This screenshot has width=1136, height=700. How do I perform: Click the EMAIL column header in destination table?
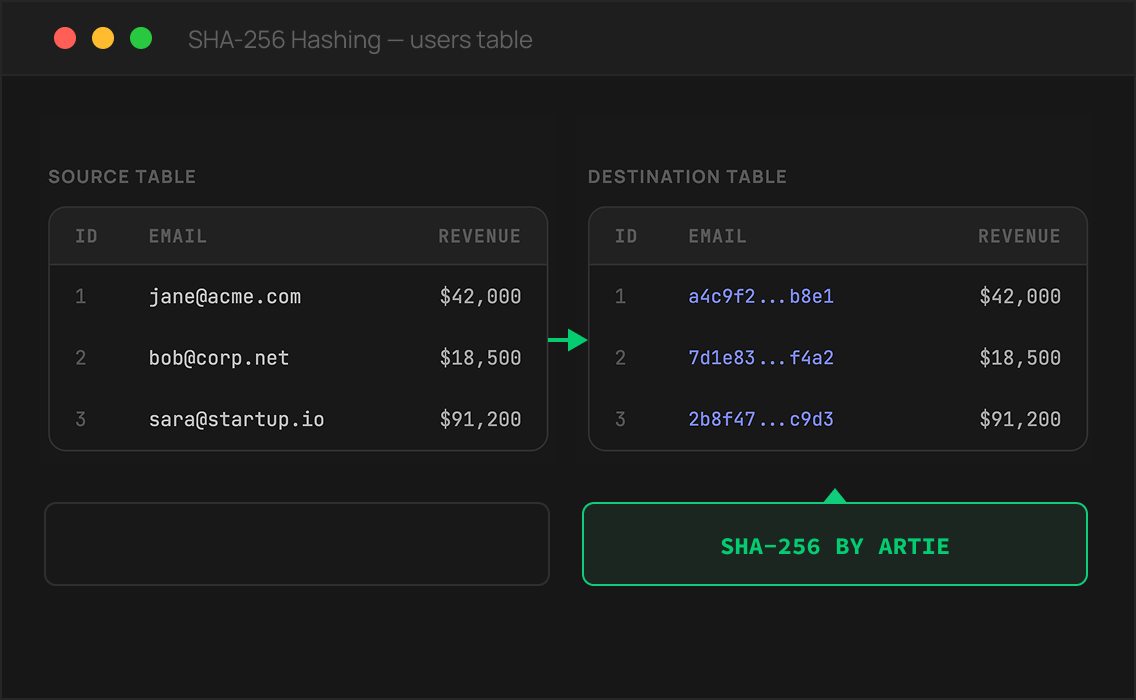click(717, 236)
